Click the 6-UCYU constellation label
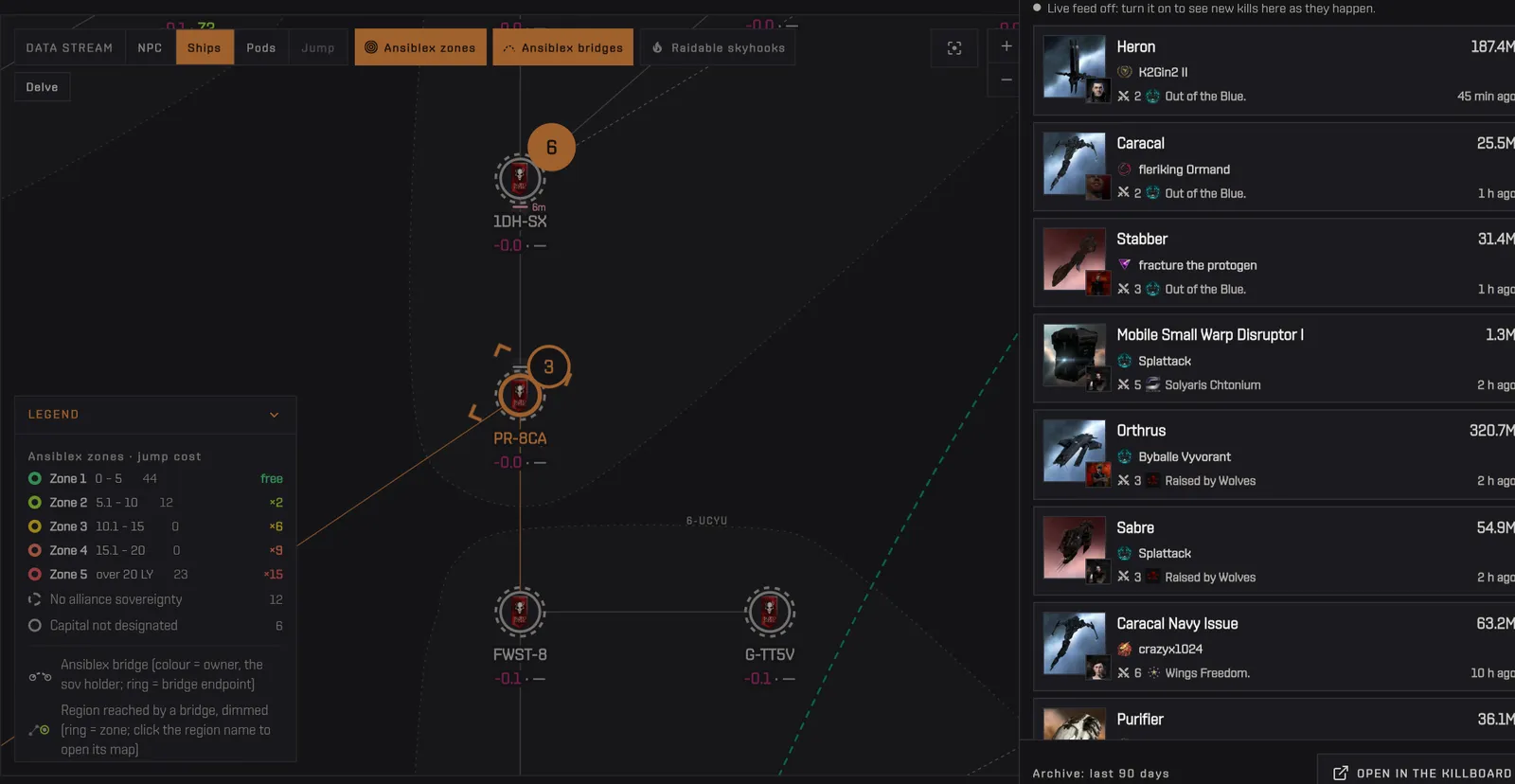 (x=706, y=521)
